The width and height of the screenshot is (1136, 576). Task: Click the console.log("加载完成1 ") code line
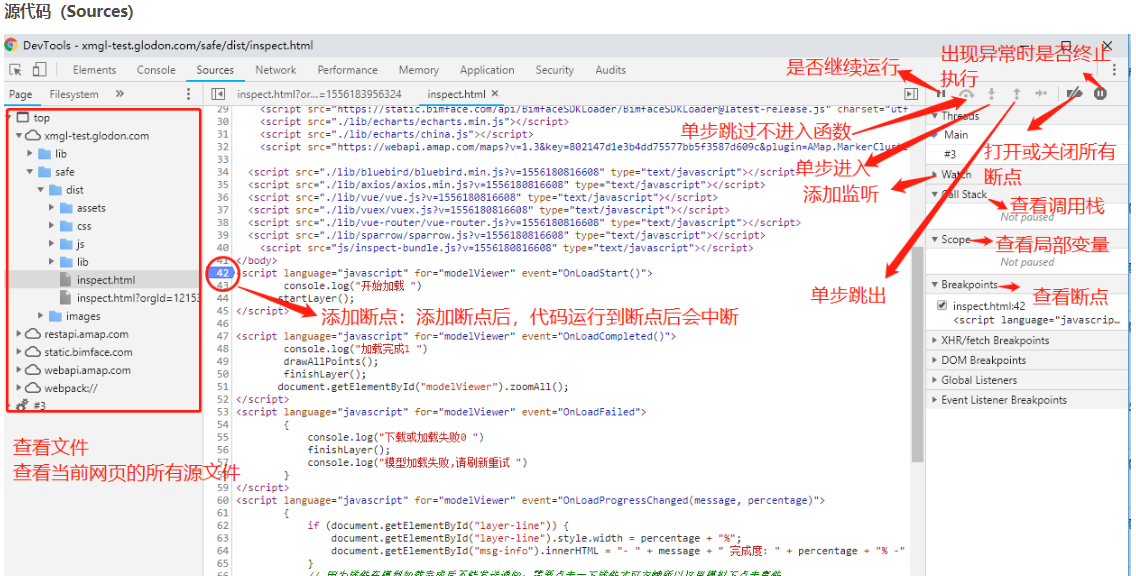tap(356, 348)
